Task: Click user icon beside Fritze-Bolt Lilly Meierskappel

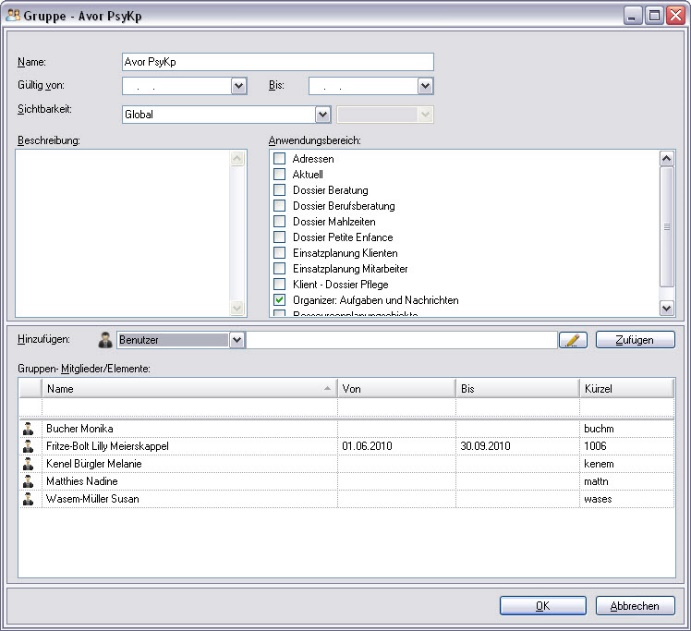Action: coord(28,446)
